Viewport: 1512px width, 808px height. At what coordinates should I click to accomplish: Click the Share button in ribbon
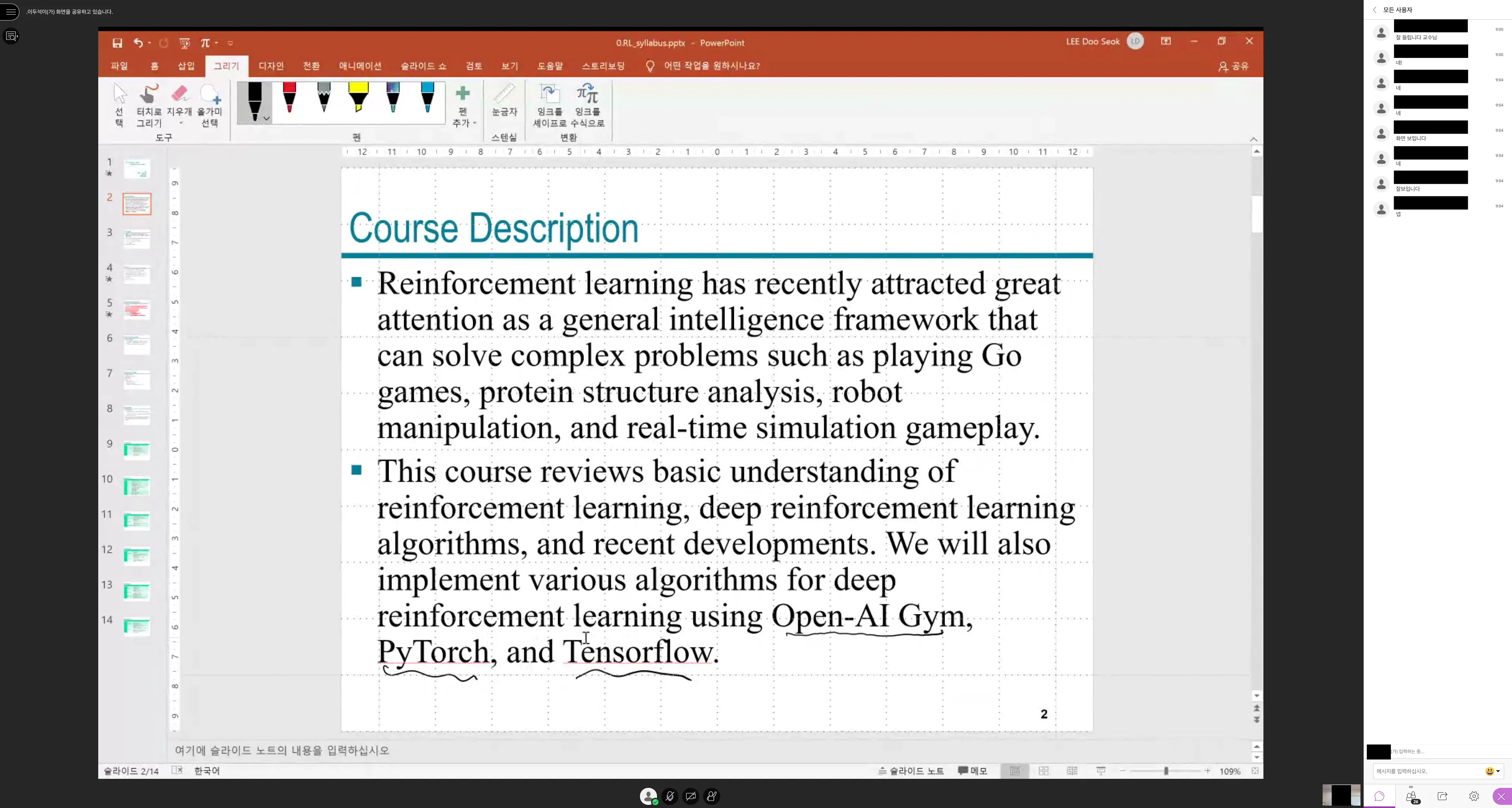(x=1233, y=66)
